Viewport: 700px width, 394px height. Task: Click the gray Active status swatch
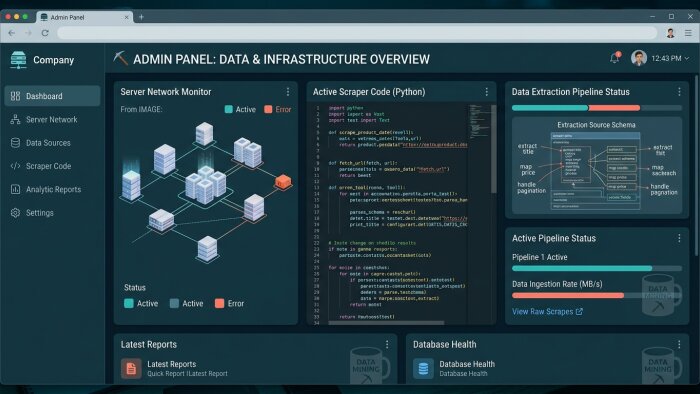point(174,303)
